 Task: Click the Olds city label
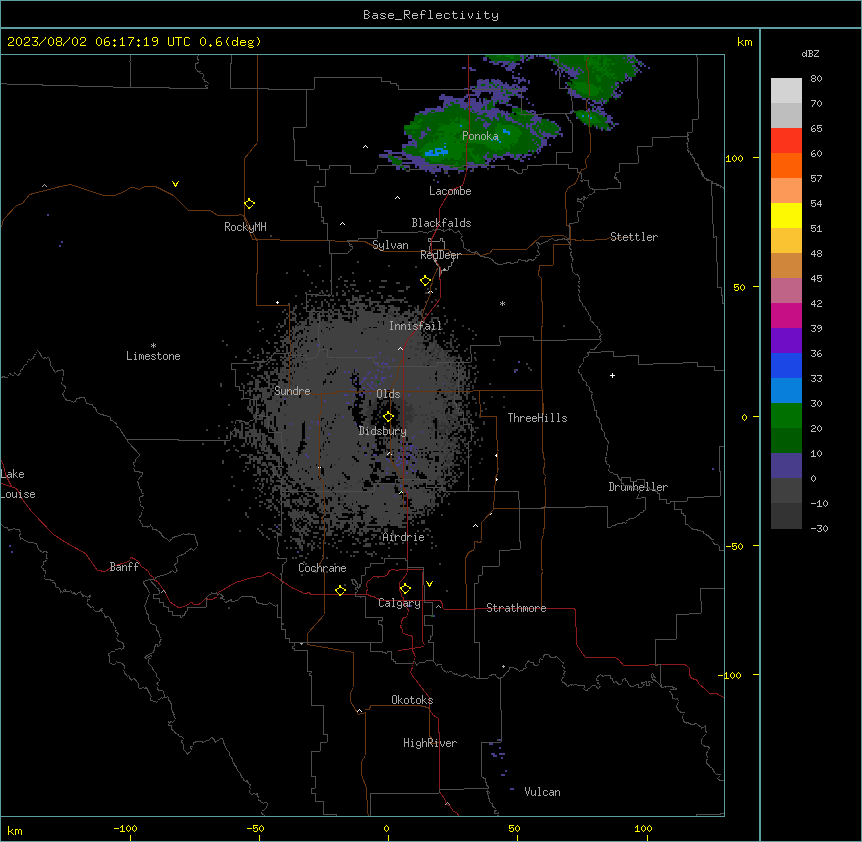click(x=388, y=394)
